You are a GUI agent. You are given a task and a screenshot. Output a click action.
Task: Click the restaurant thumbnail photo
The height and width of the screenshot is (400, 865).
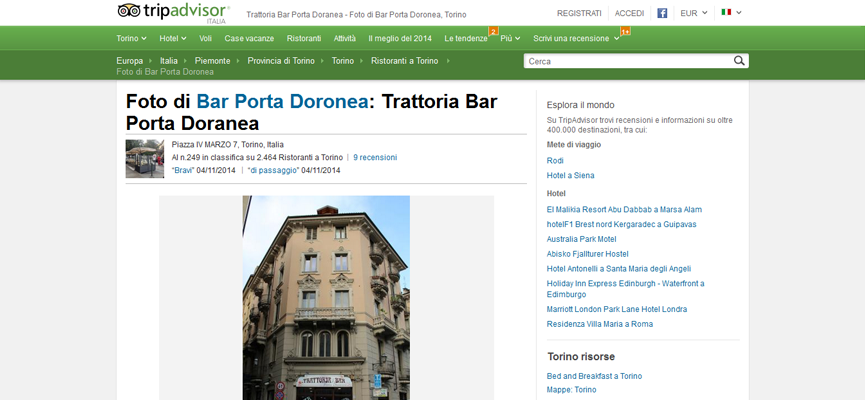pos(145,158)
